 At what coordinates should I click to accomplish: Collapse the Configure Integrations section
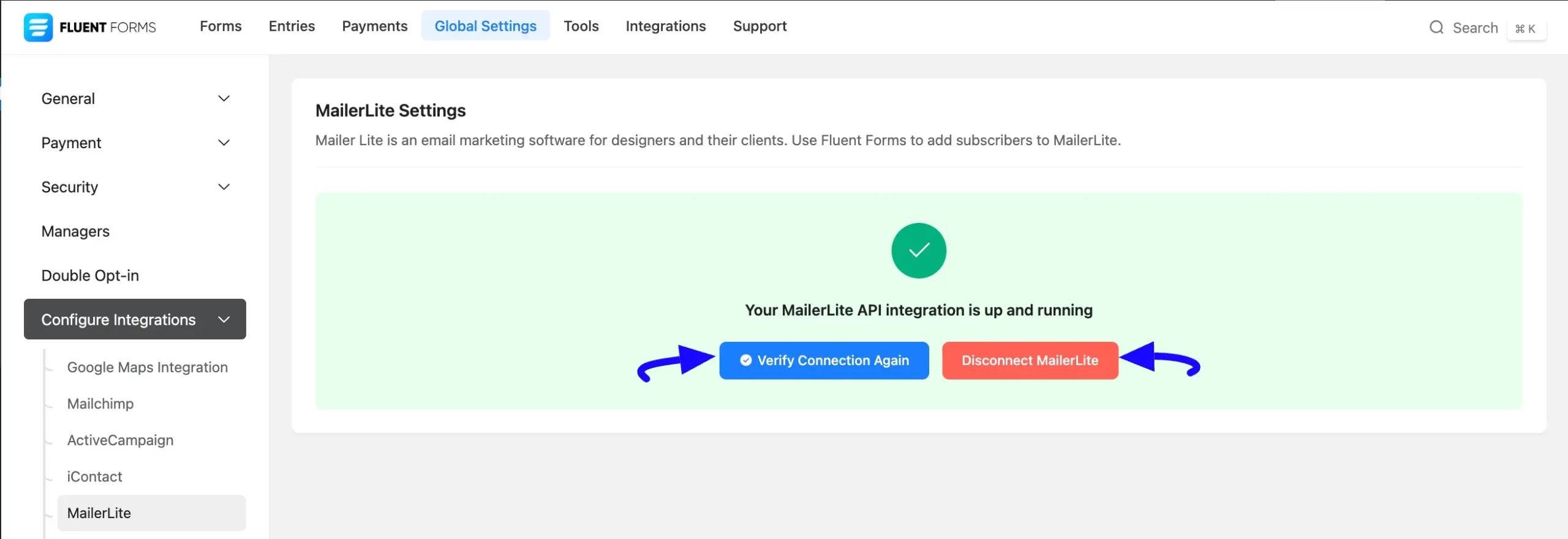pos(135,319)
